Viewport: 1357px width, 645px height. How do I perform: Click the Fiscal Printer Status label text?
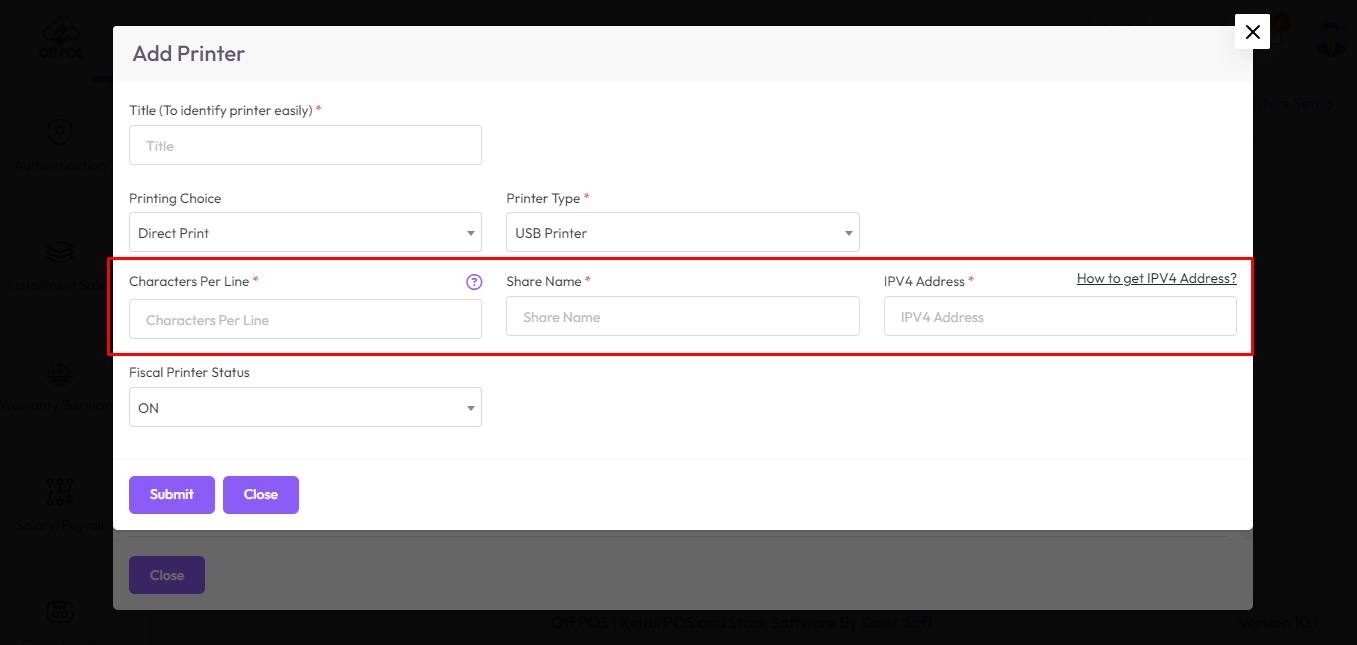[189, 372]
